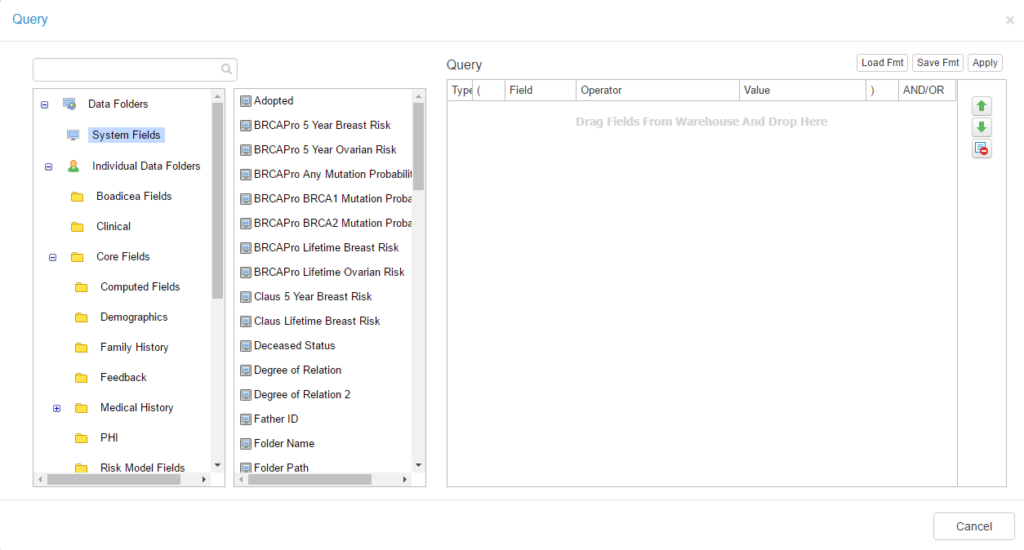The width and height of the screenshot is (1024, 550).
Task: Click the green move up arrow icon
Action: (x=982, y=106)
